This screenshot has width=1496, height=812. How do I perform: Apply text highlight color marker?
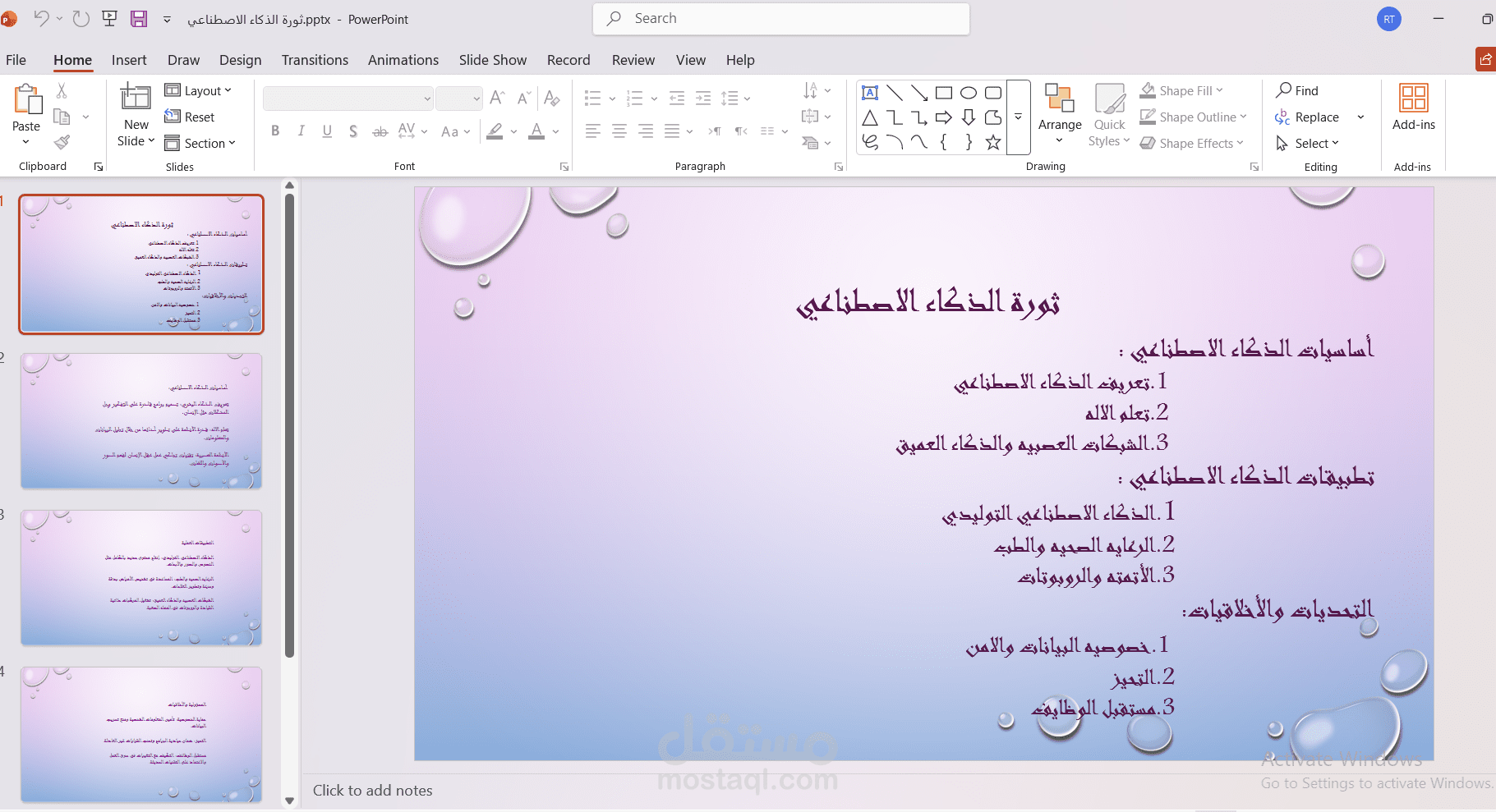coord(495,131)
